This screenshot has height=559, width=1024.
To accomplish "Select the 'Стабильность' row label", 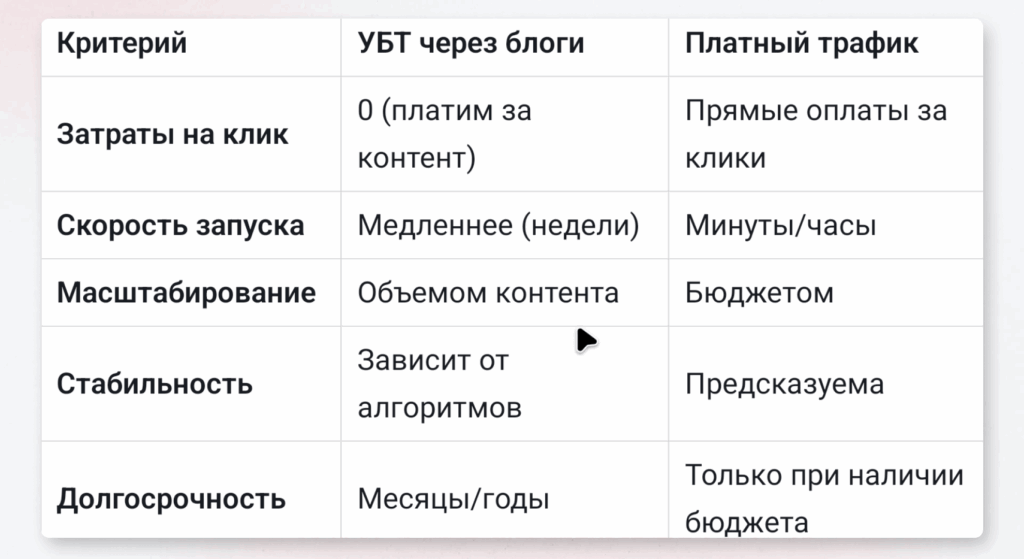I will tap(154, 384).
